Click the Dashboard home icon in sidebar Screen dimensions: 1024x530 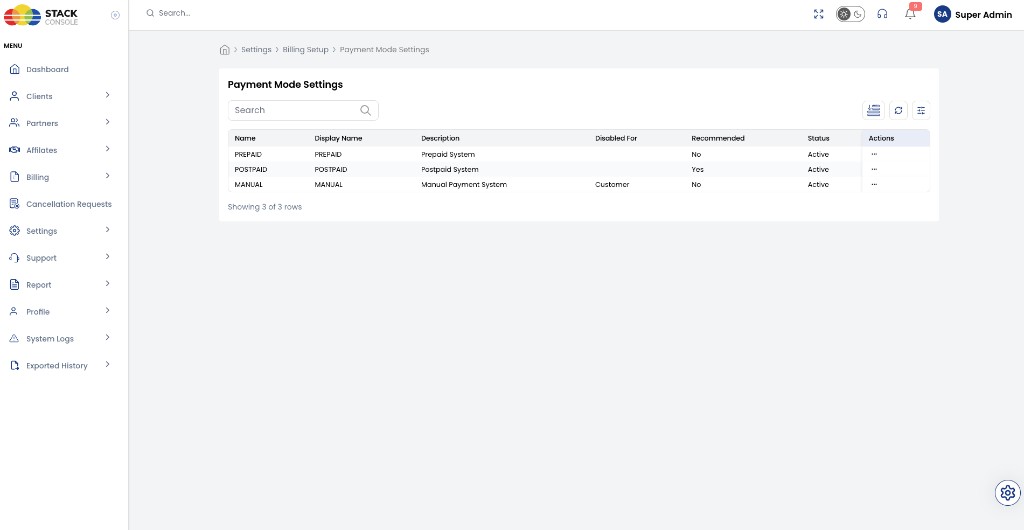(x=14, y=69)
